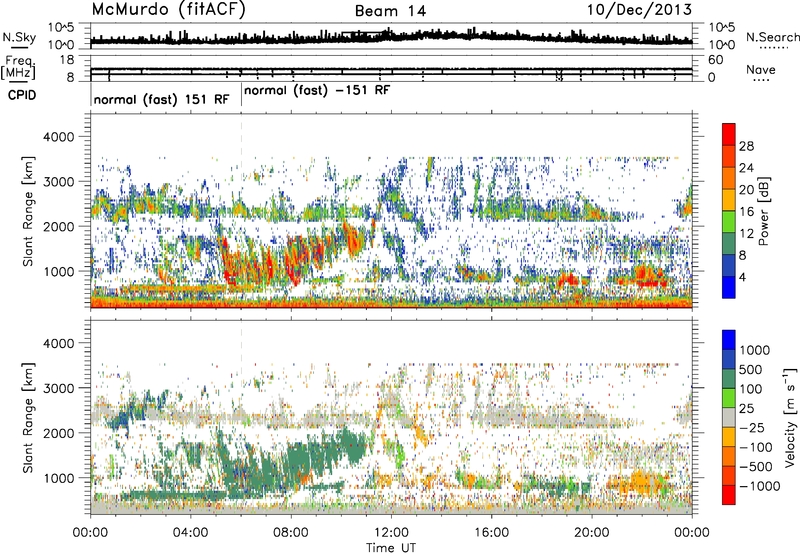Click the '1000' tick on the velocity colorbar
Viewport: 800px width, 554px height.
[x=755, y=350]
